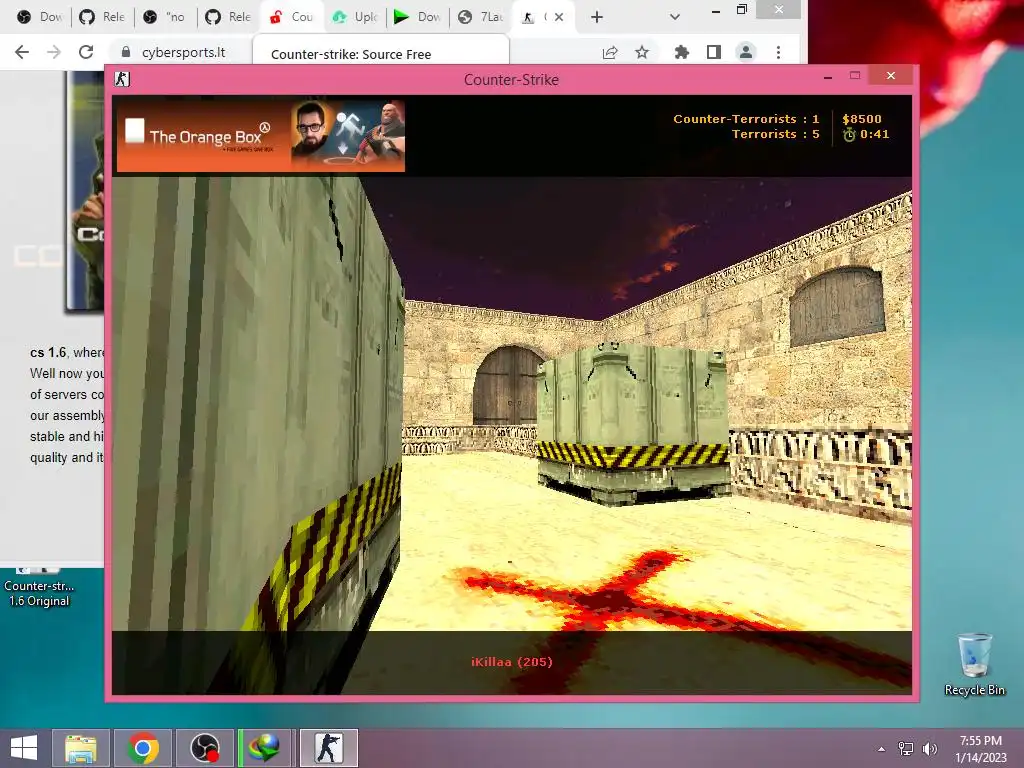
Task: Click the volume speaker tray icon
Action: pos(929,749)
